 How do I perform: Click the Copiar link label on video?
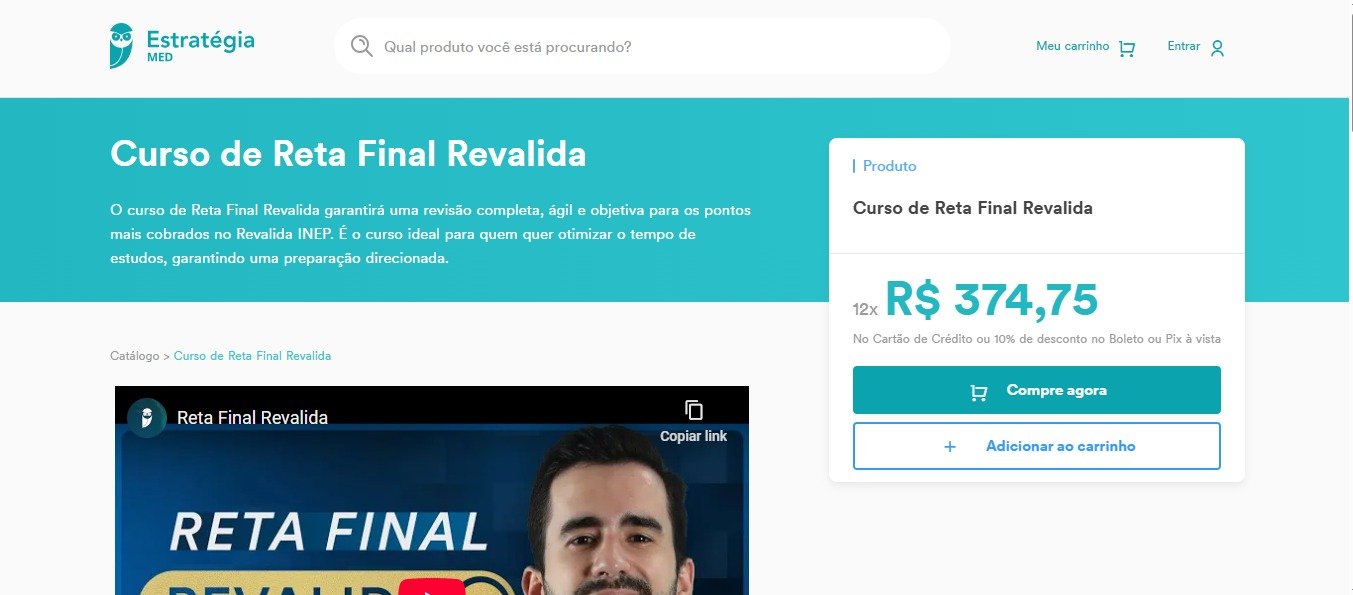pyautogui.click(x=694, y=436)
